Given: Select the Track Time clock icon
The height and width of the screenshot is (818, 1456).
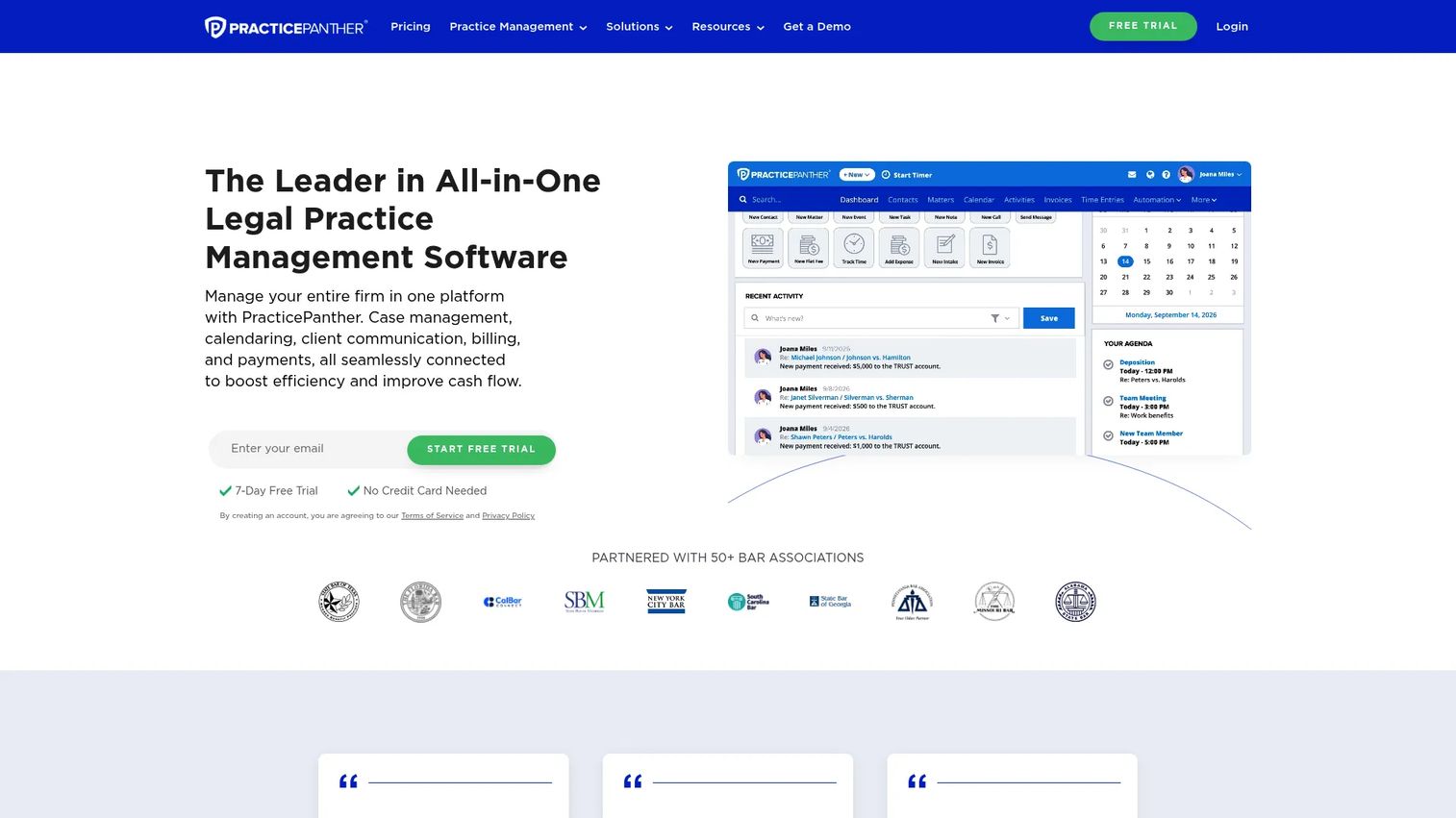Looking at the screenshot, I should 854,248.
